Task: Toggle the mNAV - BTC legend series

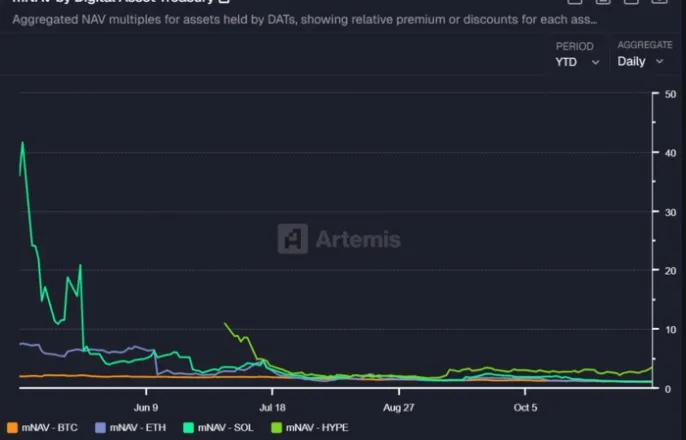Action: [42, 428]
